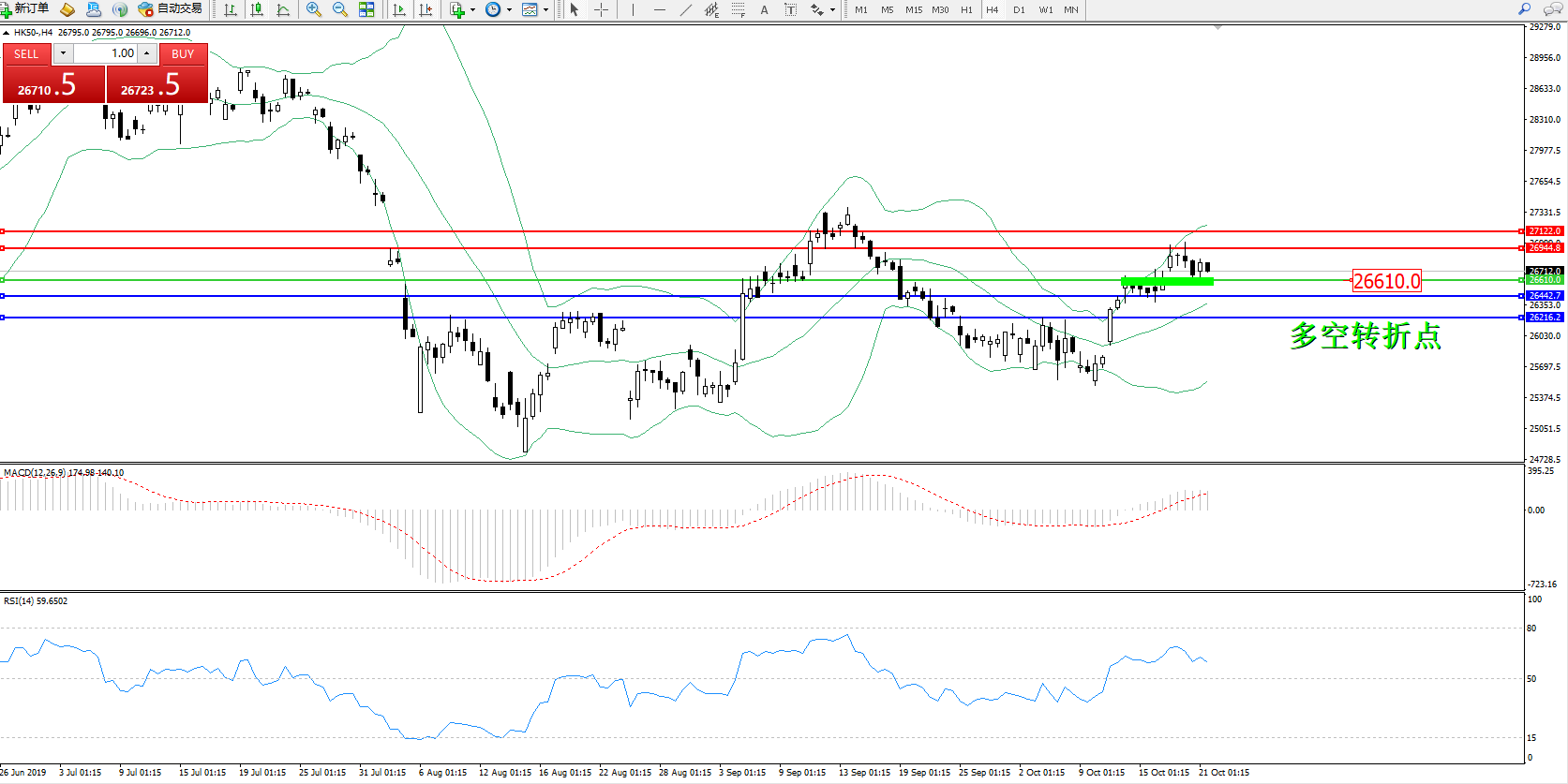1568x784 pixels.
Task: Search using the magnifier icon at top right
Action: point(1525,9)
